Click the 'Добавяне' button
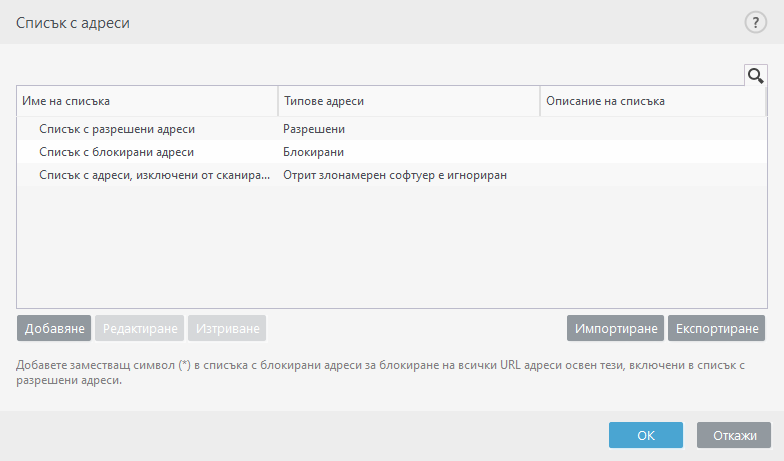Viewport: 784px width, 461px height. pos(54,328)
